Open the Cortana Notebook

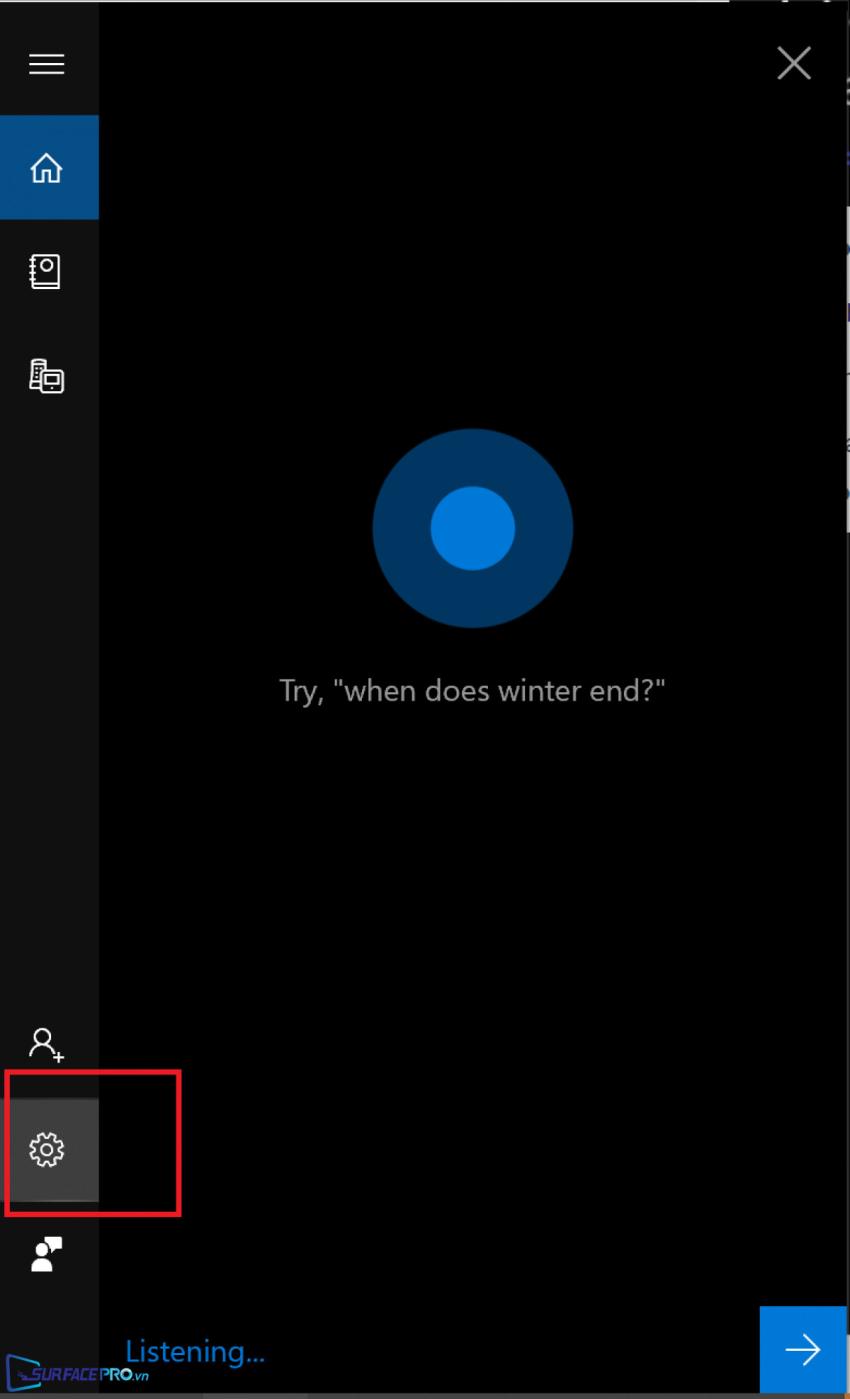coord(46,271)
